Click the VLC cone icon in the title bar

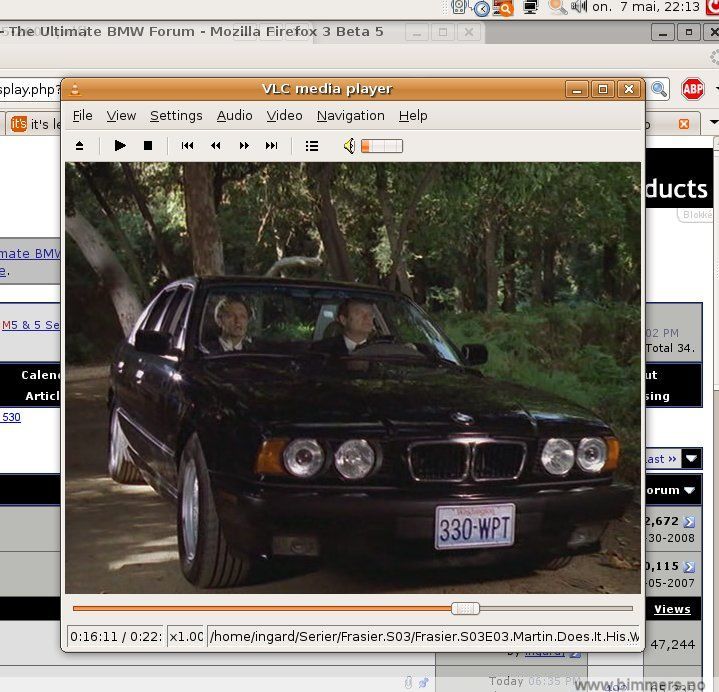coord(75,89)
